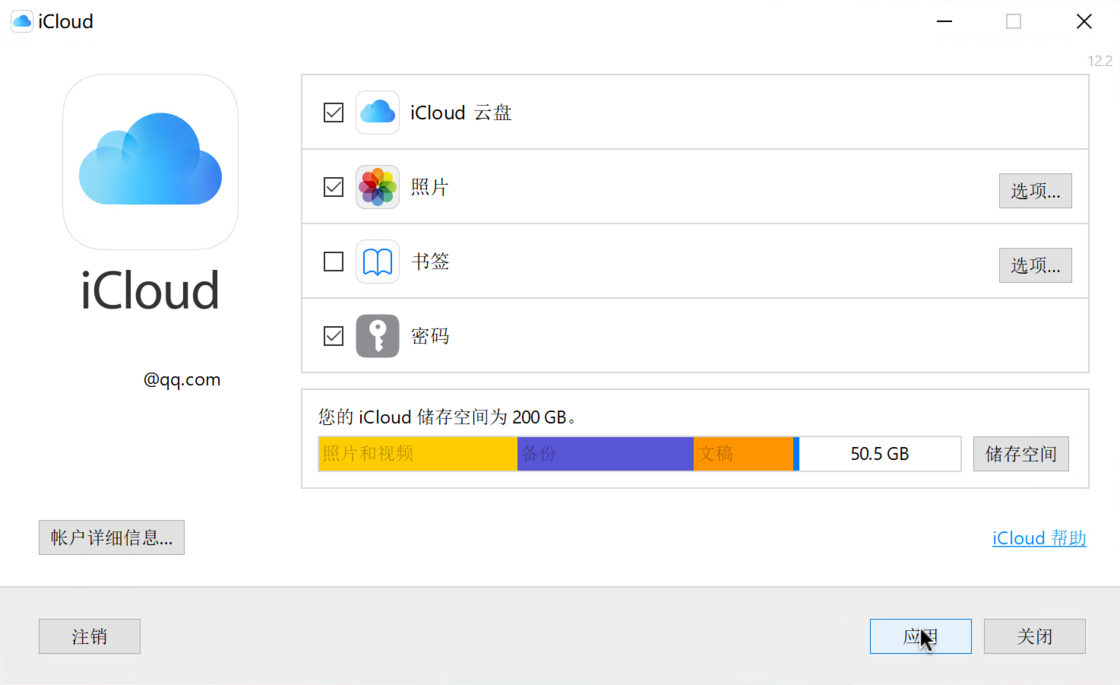Screen dimensions: 1120x685
Task: Click the 密码 gray key icon
Action: [x=377, y=336]
